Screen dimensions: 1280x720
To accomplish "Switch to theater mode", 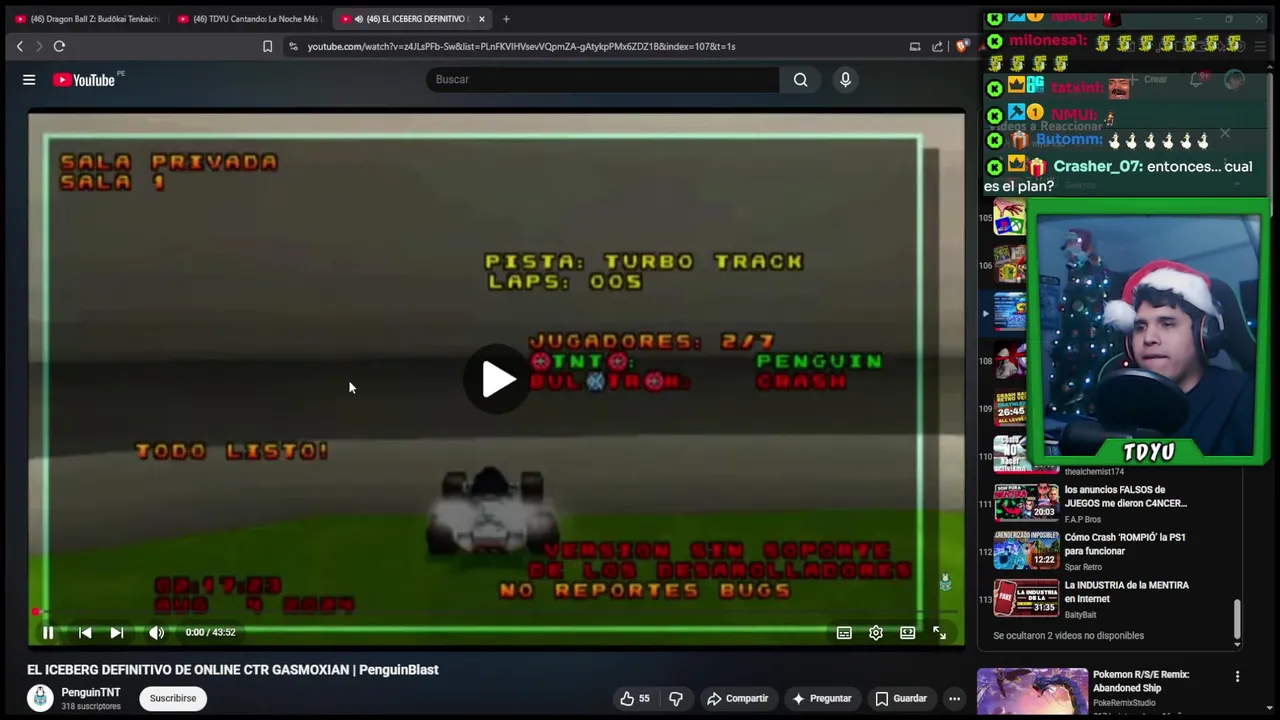I will tap(907, 632).
